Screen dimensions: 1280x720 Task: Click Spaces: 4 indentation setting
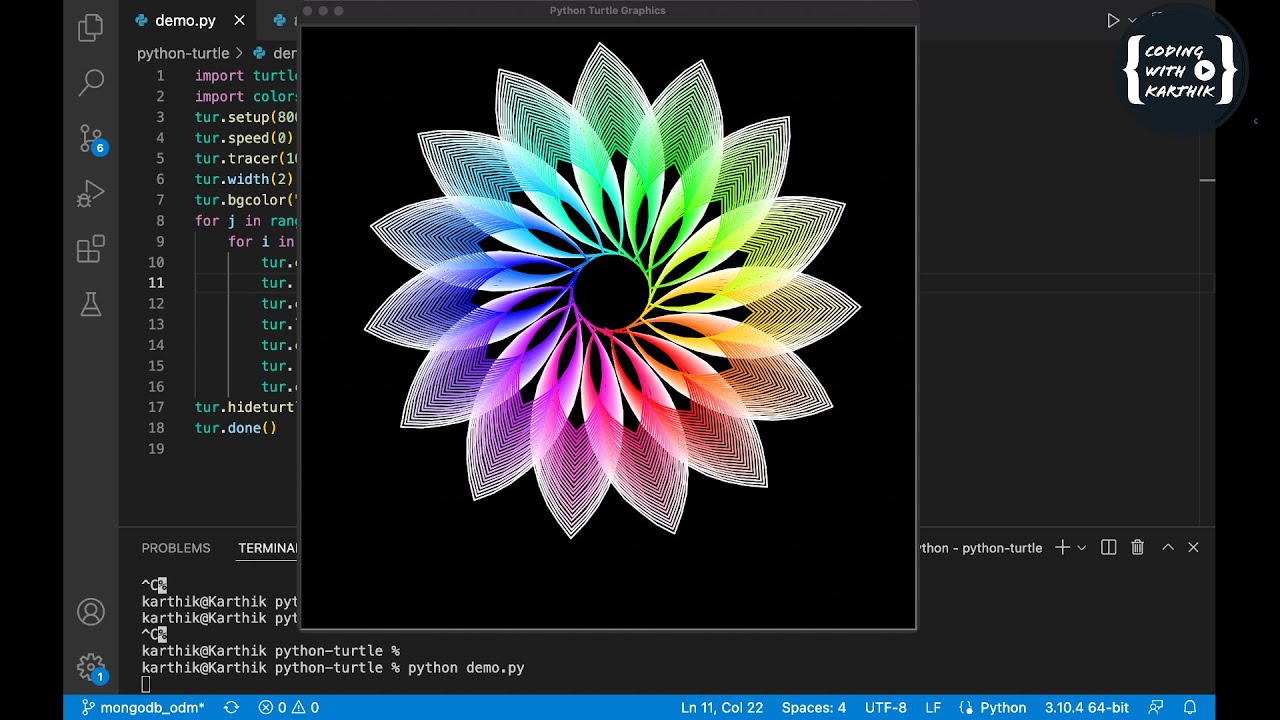813,707
